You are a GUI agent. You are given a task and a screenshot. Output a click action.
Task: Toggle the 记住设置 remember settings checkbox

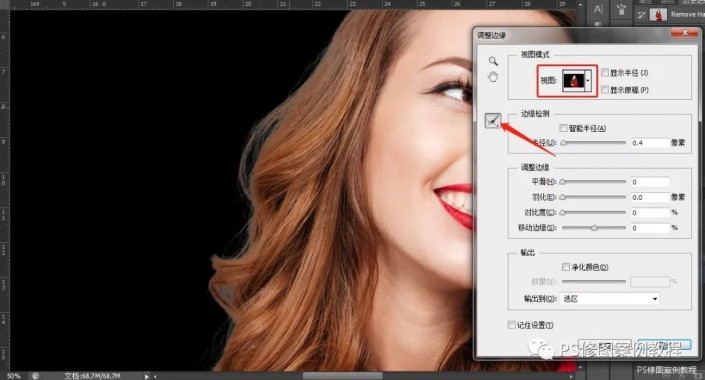[512, 325]
